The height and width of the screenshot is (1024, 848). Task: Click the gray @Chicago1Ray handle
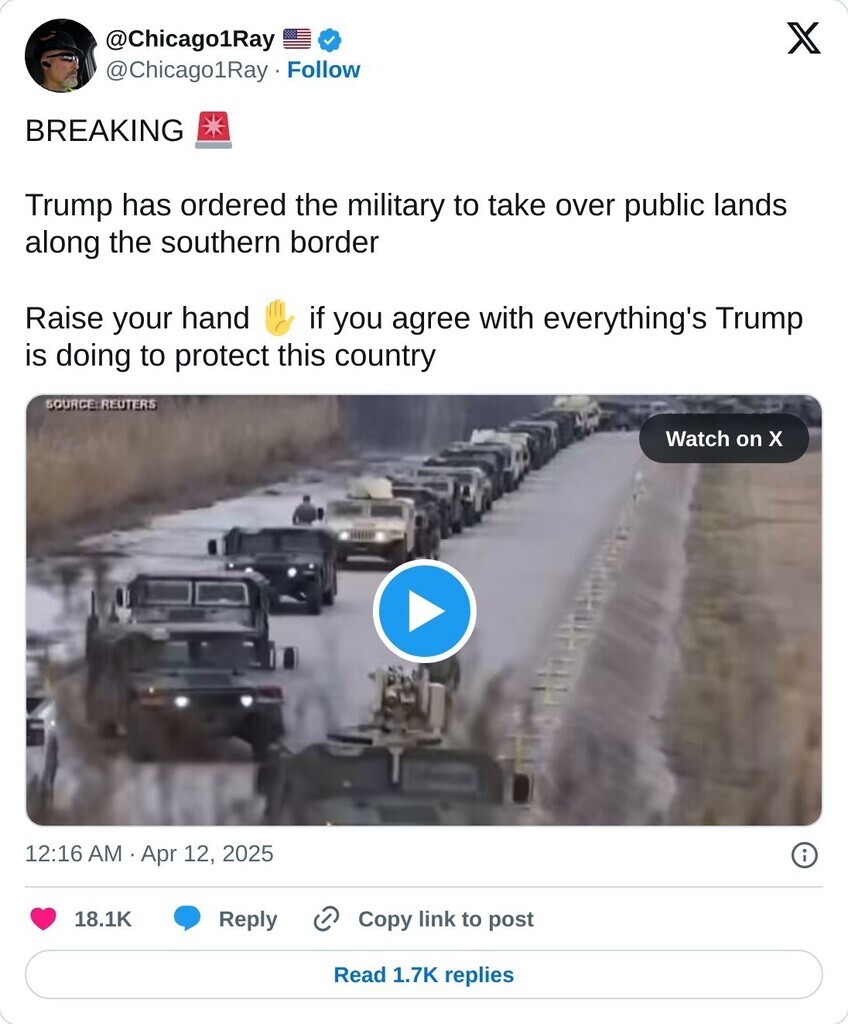click(x=187, y=70)
